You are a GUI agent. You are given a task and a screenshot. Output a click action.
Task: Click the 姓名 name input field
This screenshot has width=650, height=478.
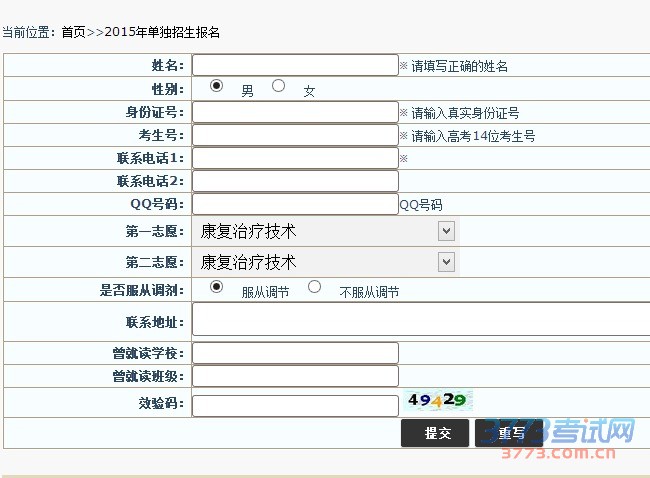click(x=295, y=65)
